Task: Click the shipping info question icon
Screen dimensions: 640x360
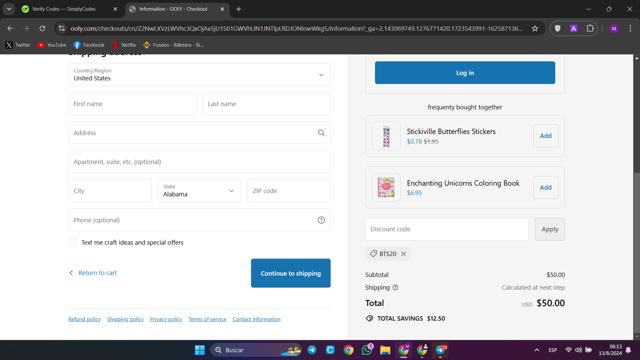Action: click(395, 287)
